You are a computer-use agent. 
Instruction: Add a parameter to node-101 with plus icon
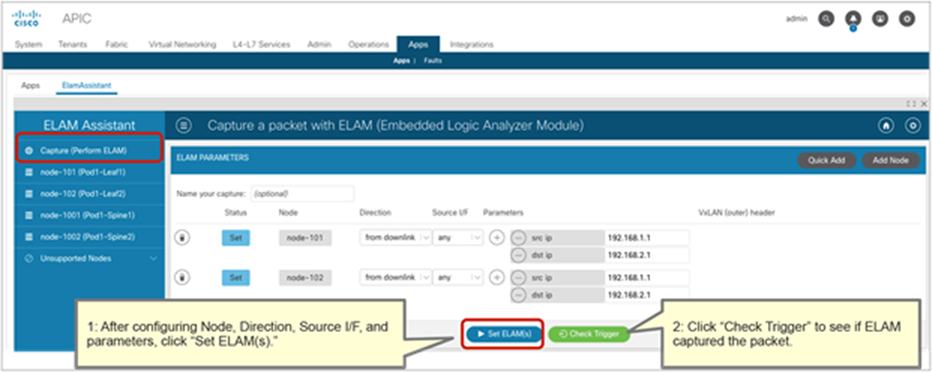click(496, 238)
